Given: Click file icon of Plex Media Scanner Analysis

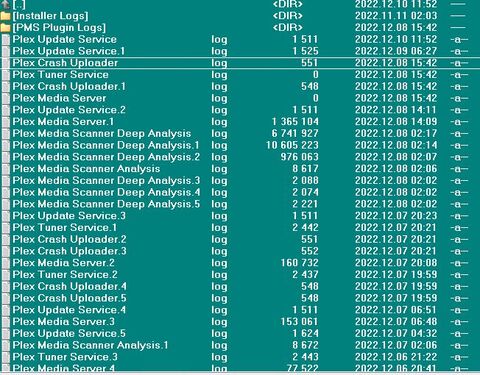Looking at the screenshot, I should pos(6,169).
